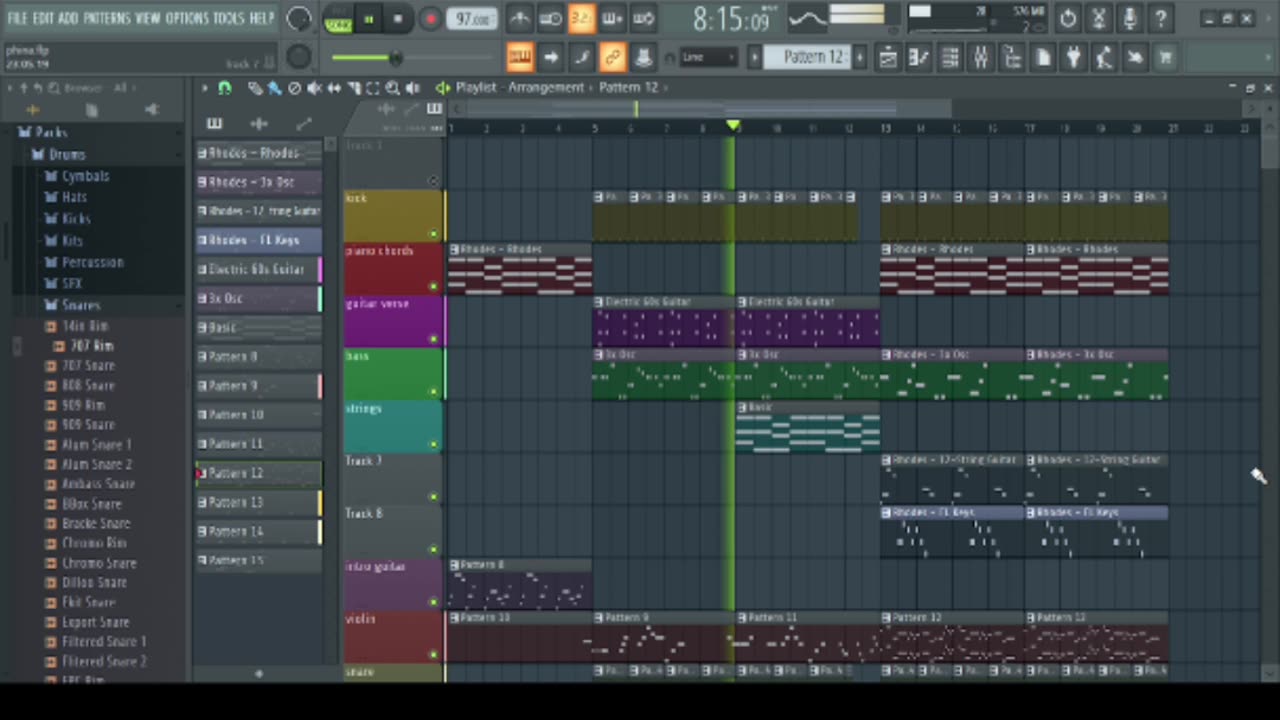Mute the violin track
The width and height of the screenshot is (1280, 720).
point(434,655)
